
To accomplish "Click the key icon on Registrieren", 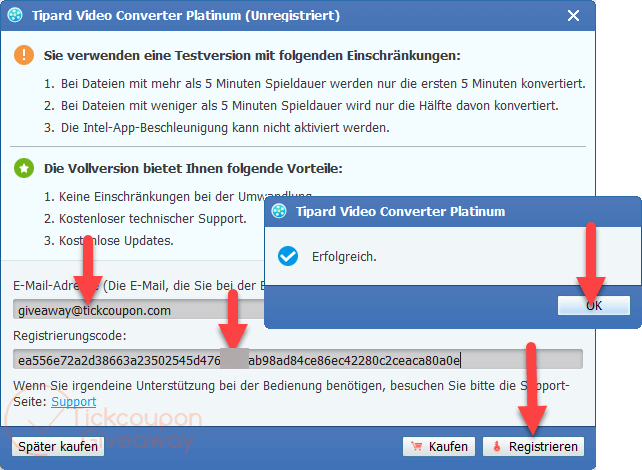I will 497,446.
